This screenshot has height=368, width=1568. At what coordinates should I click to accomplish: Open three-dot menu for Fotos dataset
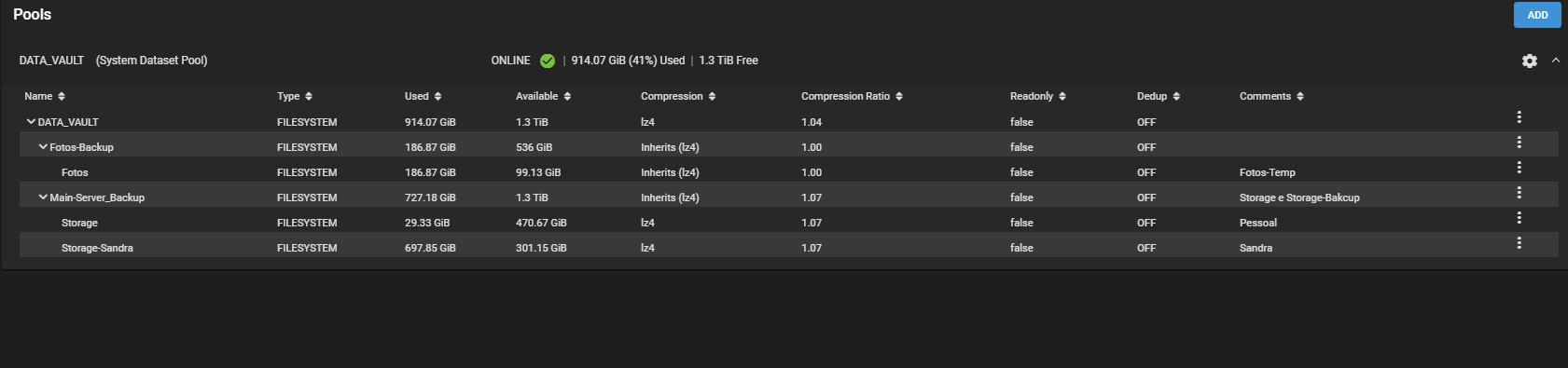(1519, 168)
